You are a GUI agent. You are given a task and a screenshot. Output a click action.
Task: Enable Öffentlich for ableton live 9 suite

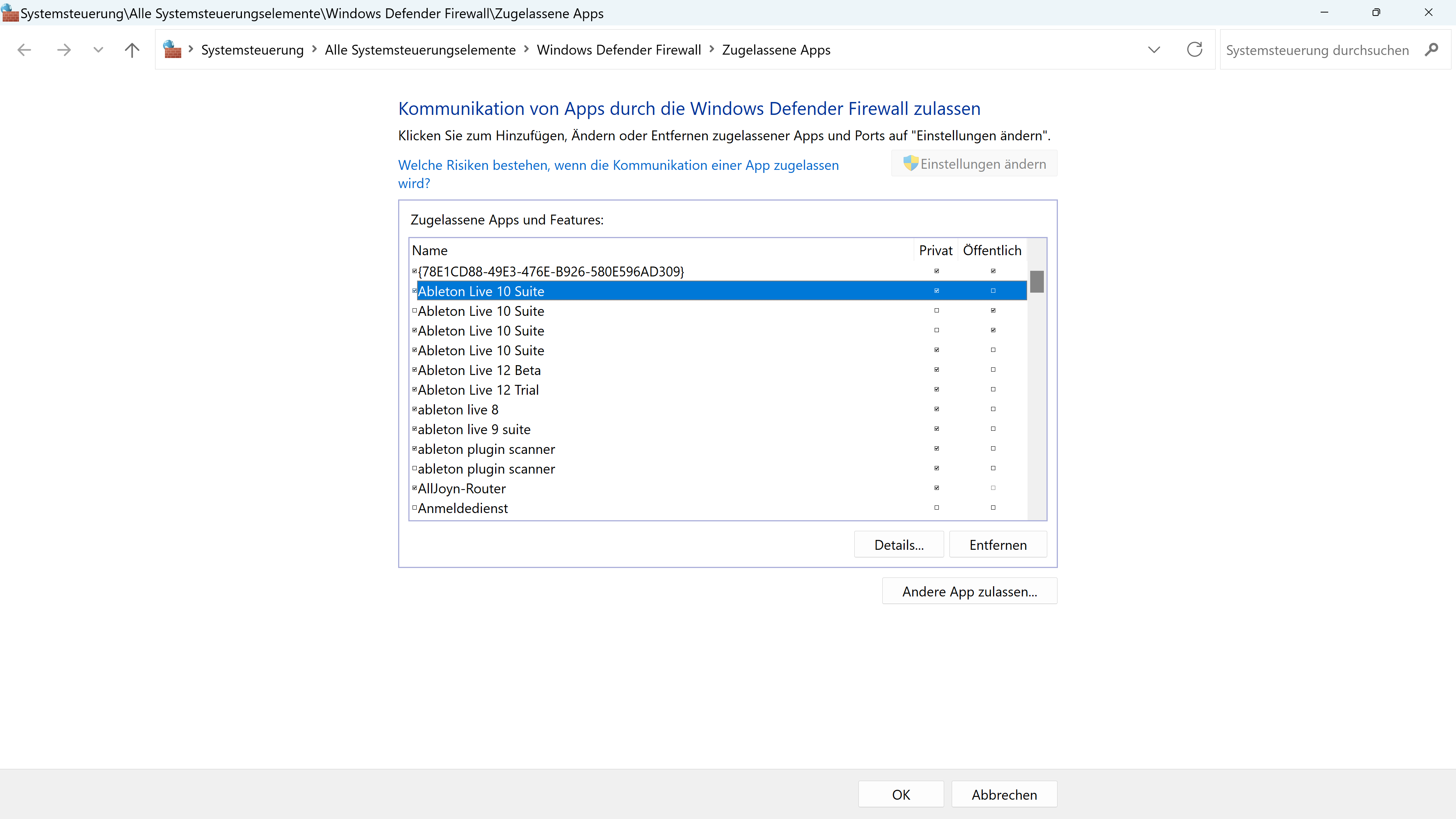coord(993,429)
